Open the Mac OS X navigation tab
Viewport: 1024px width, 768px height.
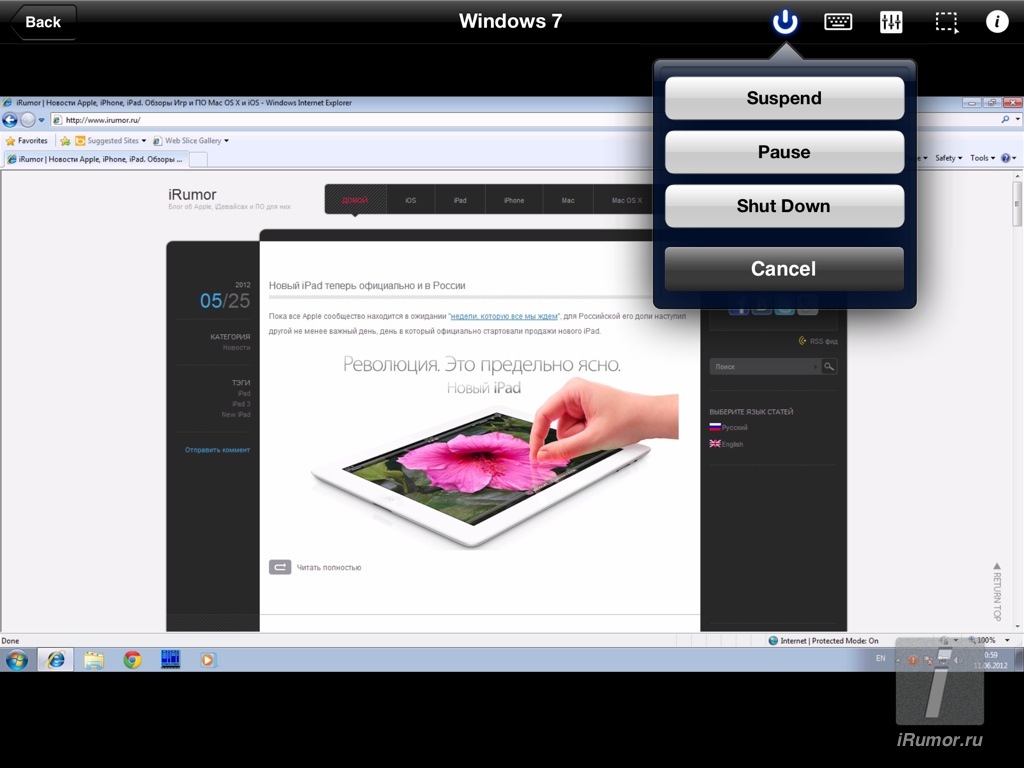pos(626,200)
